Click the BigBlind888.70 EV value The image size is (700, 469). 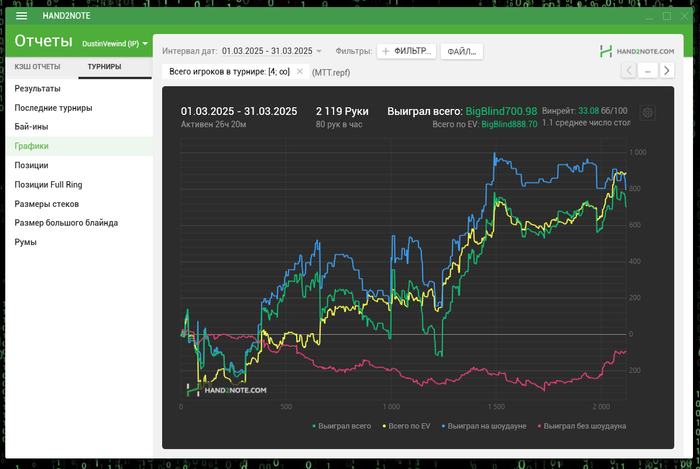(x=509, y=124)
